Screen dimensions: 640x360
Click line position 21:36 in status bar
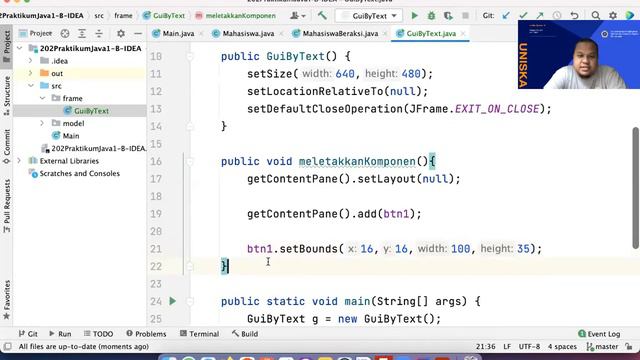pos(485,347)
